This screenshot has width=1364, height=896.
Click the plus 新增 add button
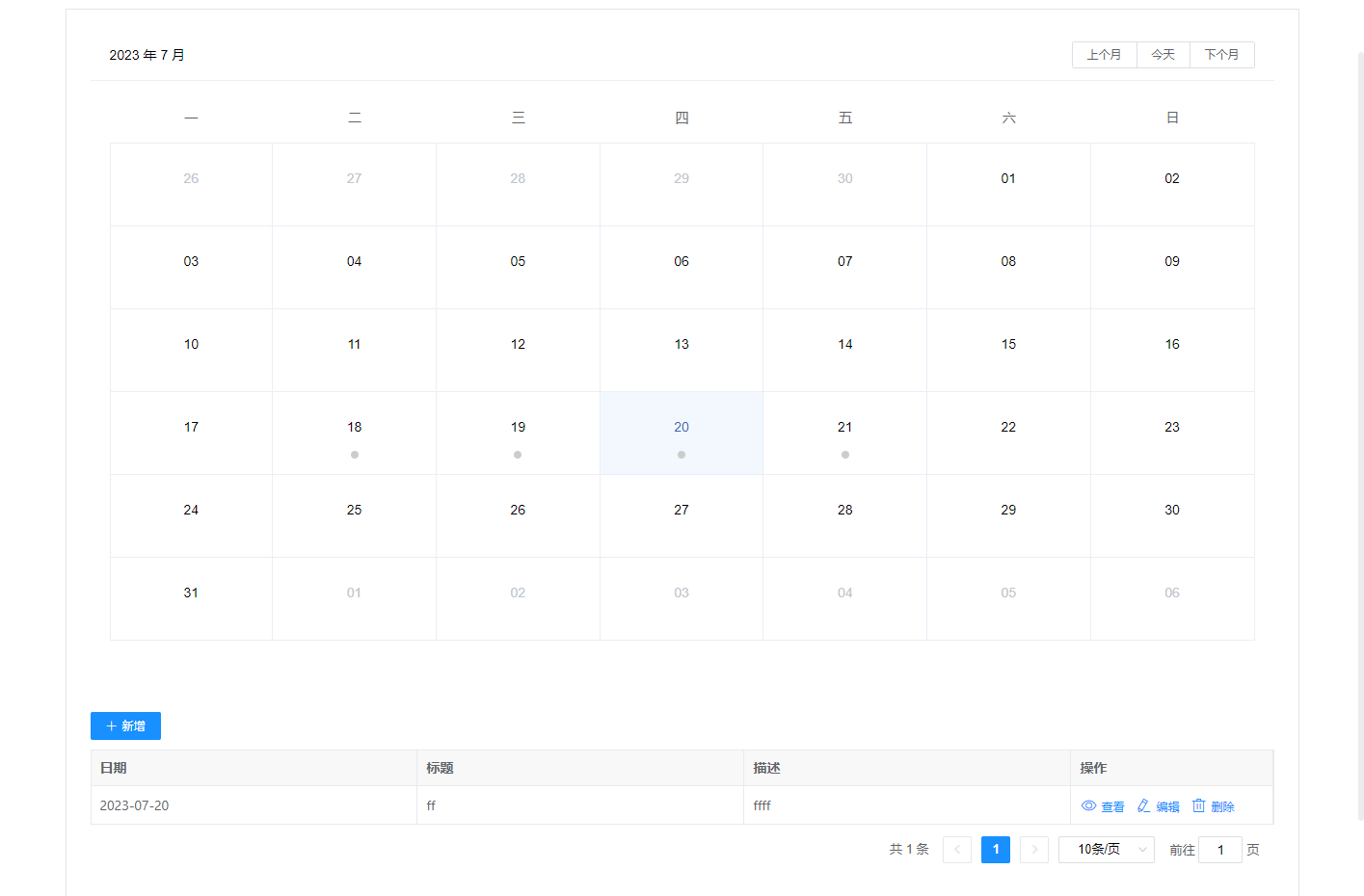tap(125, 725)
